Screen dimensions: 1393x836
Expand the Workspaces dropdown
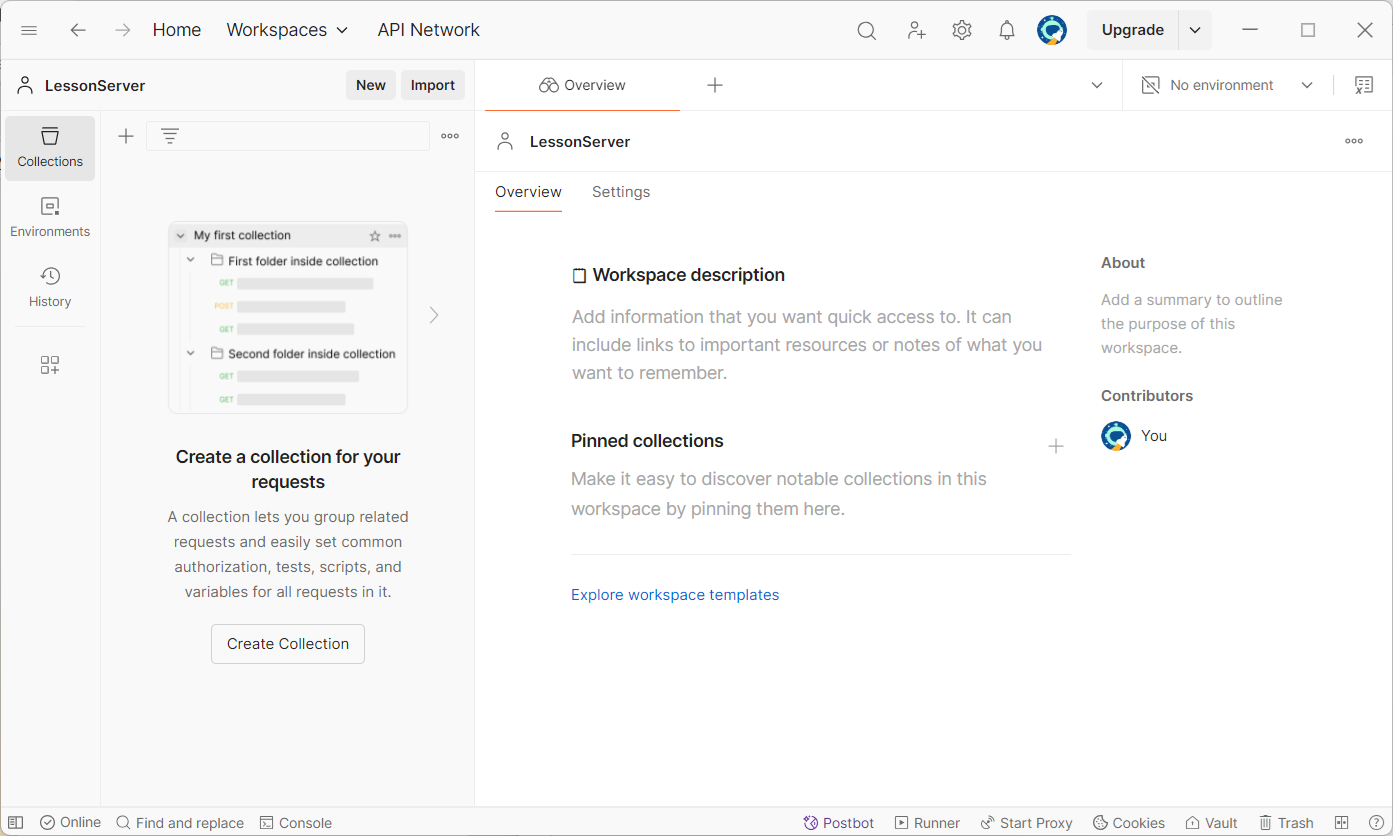click(287, 30)
